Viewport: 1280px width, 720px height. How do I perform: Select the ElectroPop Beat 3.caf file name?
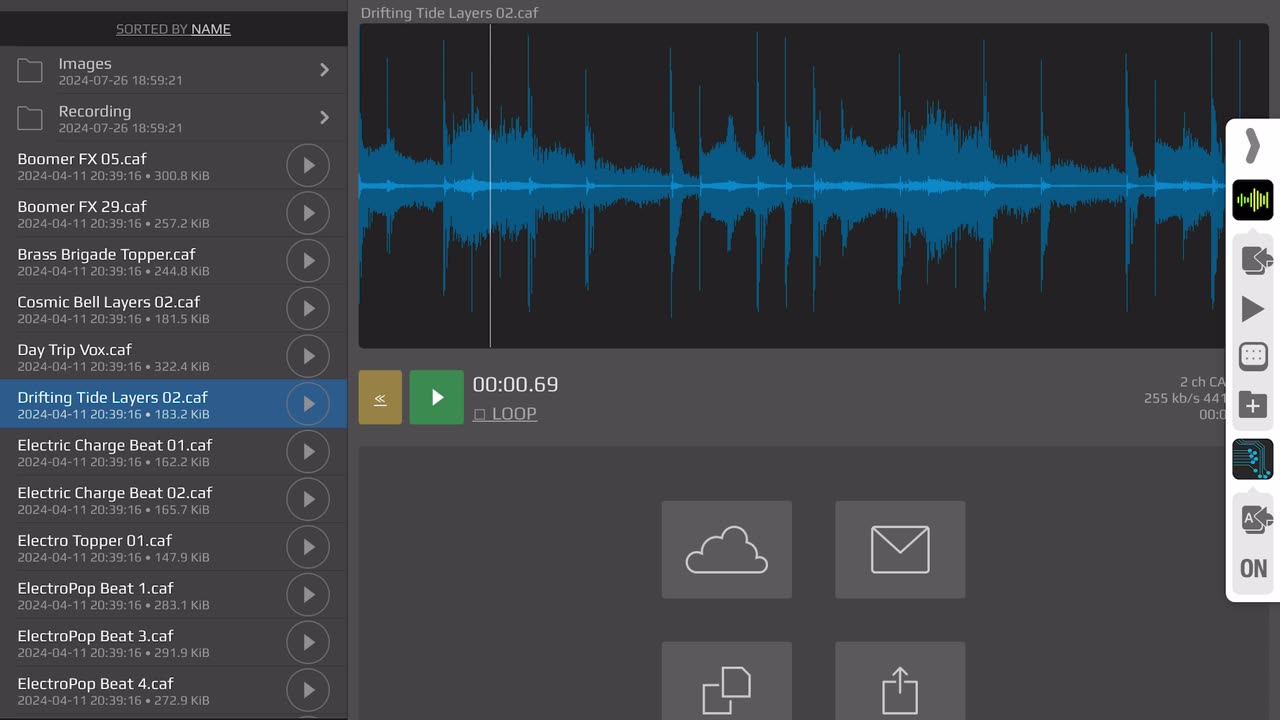click(x=96, y=636)
